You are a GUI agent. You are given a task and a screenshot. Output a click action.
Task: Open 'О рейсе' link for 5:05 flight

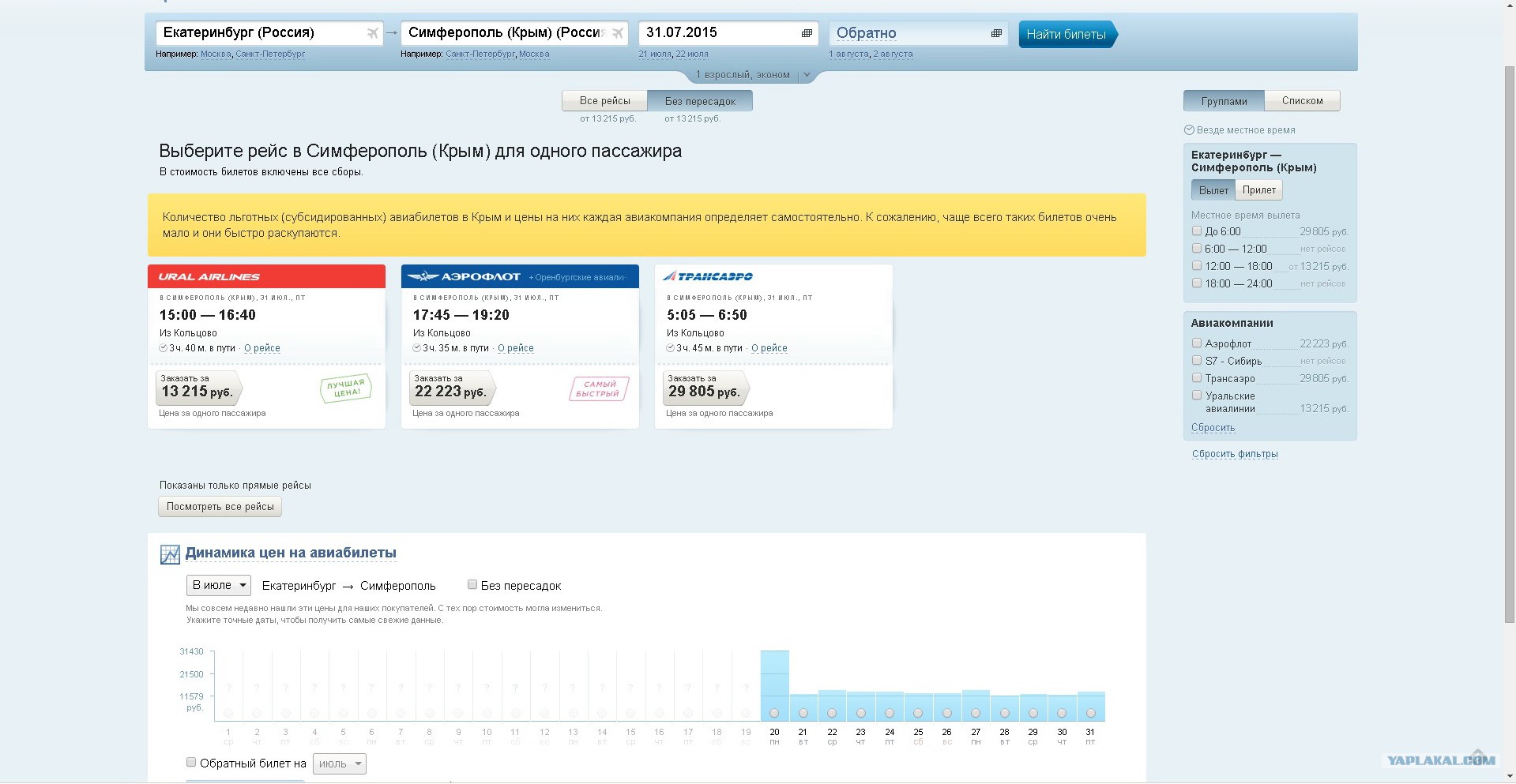(x=769, y=348)
